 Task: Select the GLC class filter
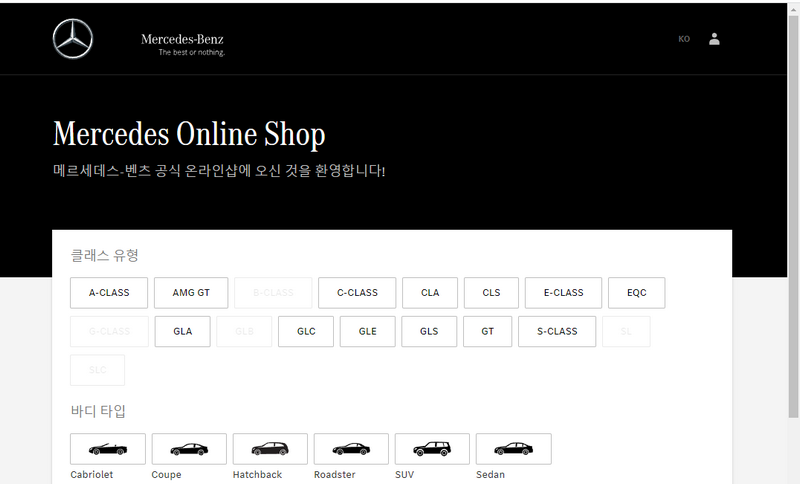pyautogui.click(x=306, y=332)
